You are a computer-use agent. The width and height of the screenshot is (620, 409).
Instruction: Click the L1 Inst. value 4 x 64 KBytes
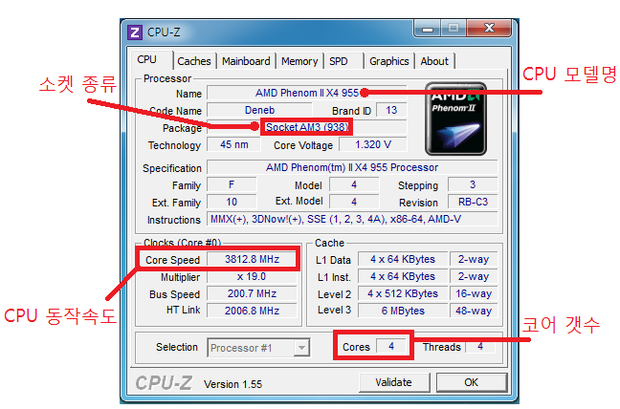(x=403, y=276)
